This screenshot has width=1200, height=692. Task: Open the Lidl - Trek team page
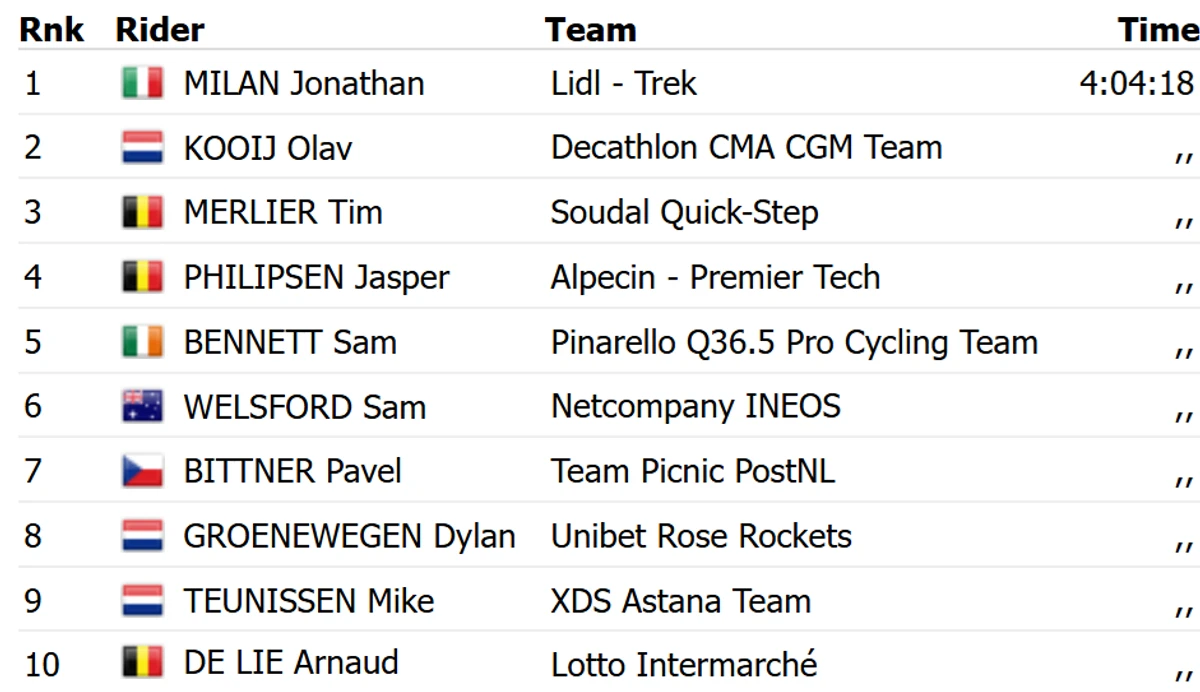pyautogui.click(x=623, y=83)
